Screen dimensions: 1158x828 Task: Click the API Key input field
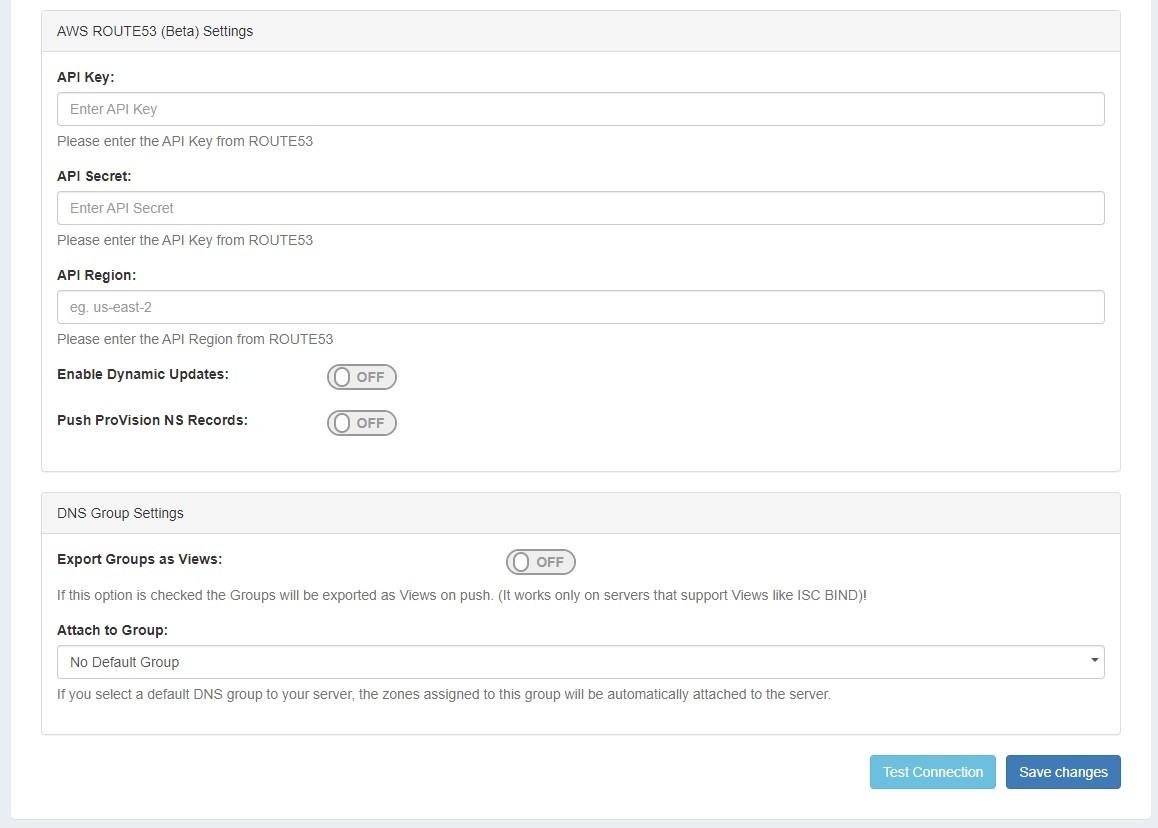[x=580, y=109]
